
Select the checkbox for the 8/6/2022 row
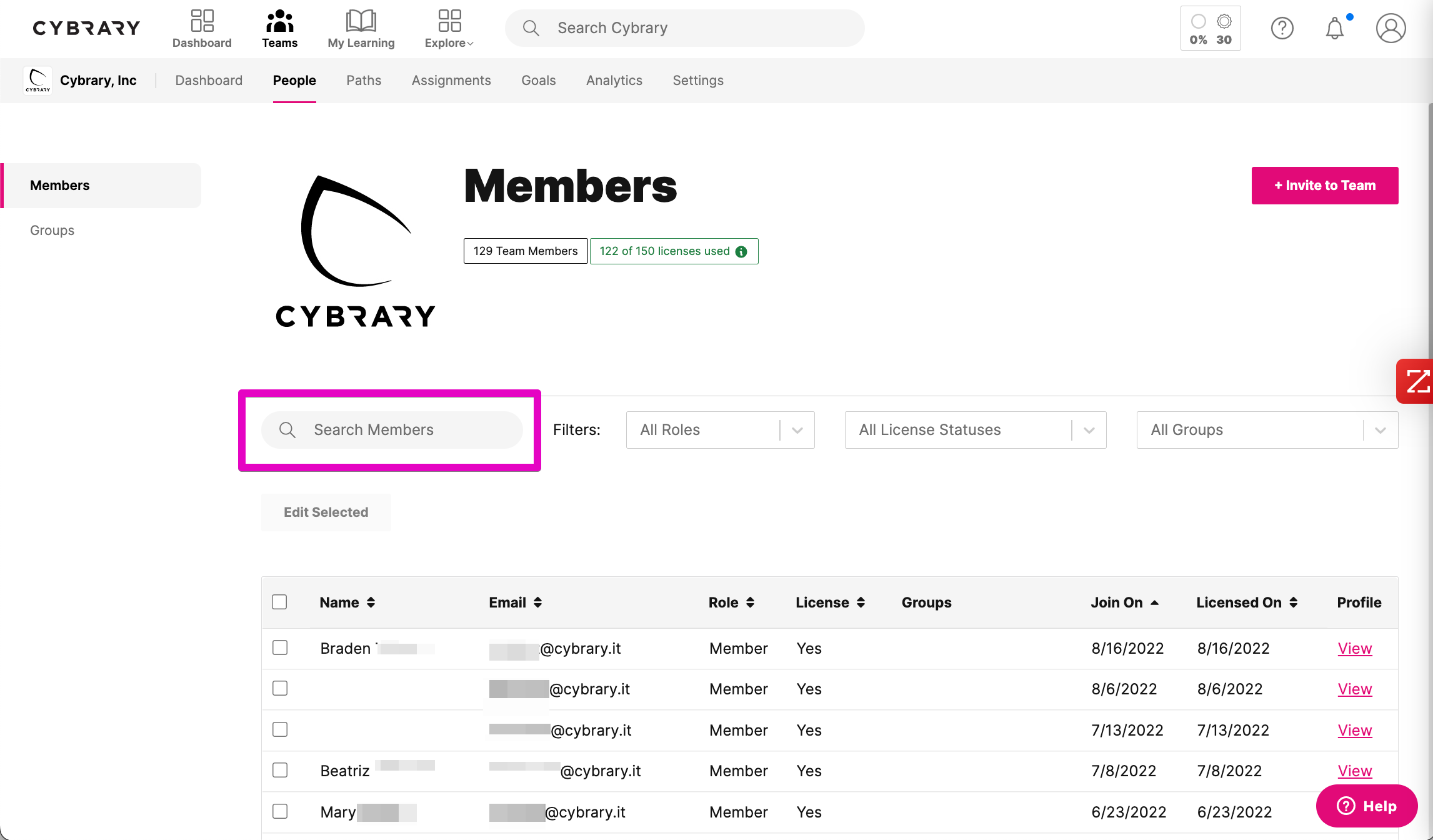[280, 688]
